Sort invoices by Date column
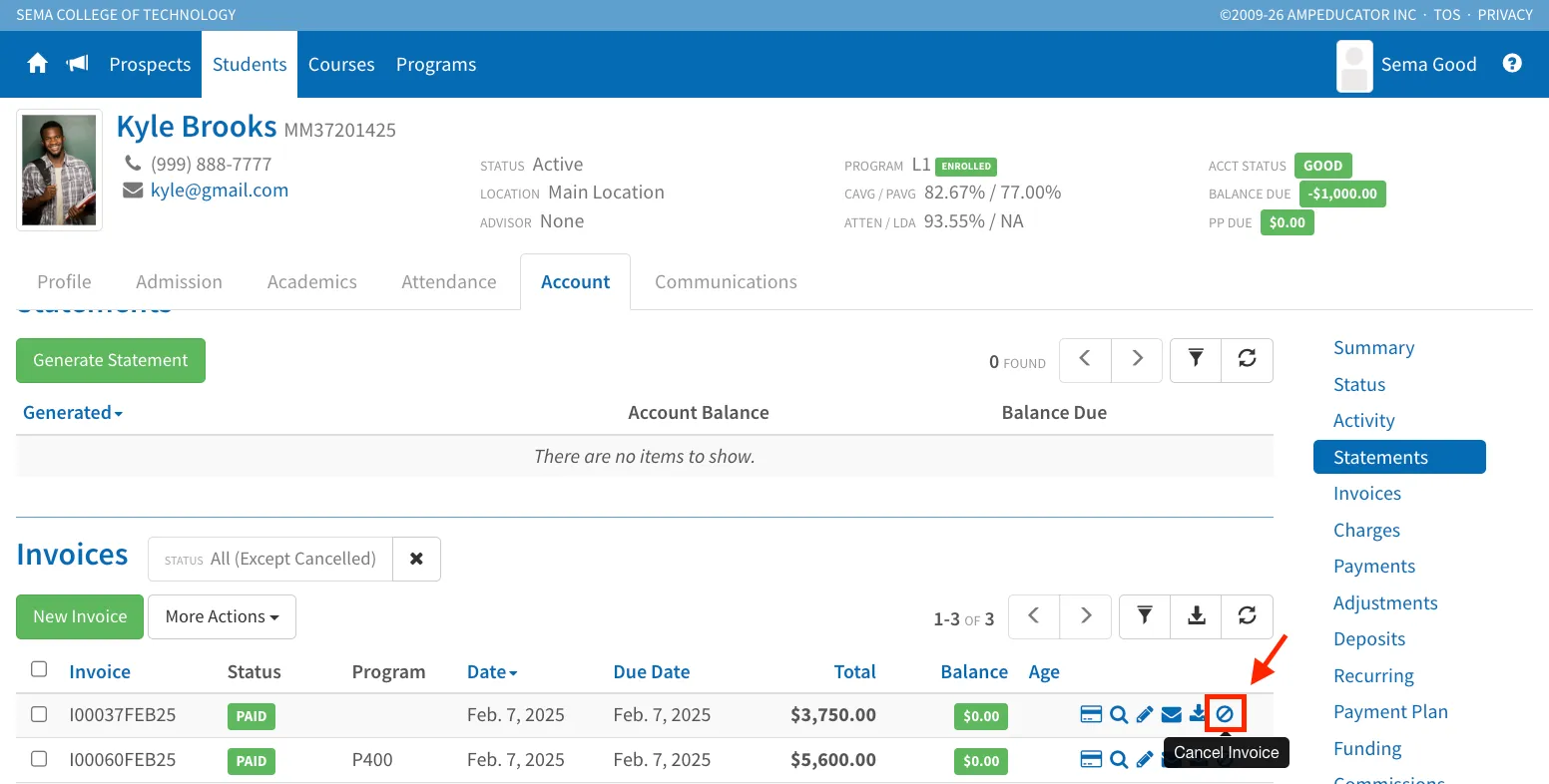 492,671
